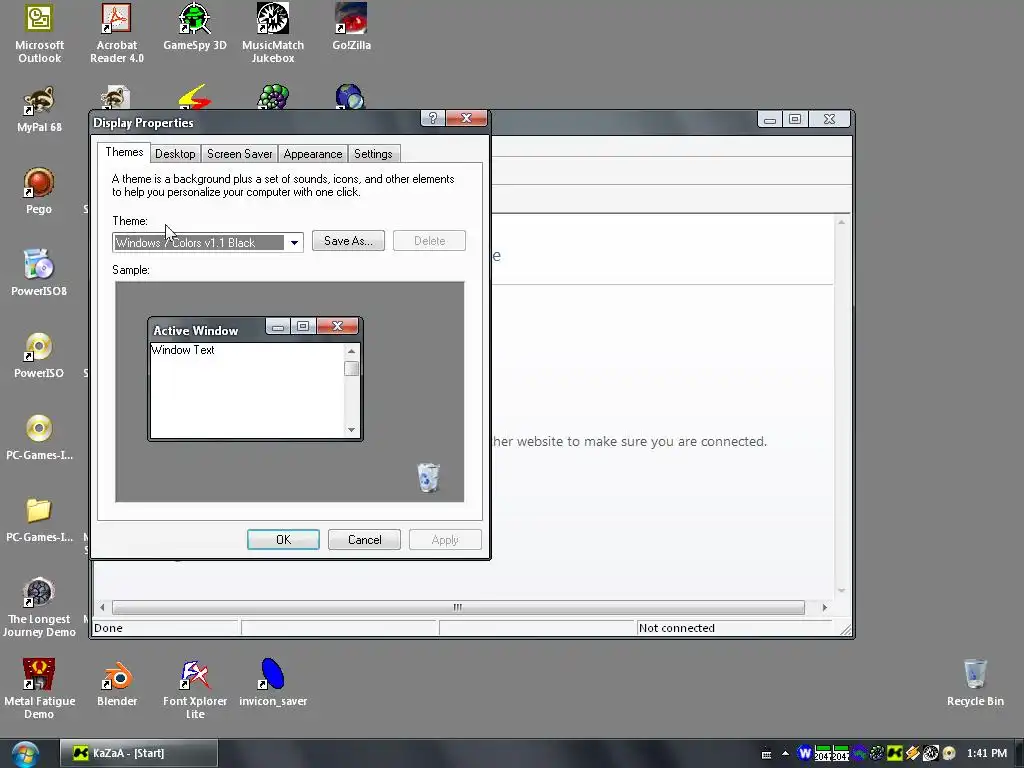Image resolution: width=1024 pixels, height=768 pixels.
Task: Click the blue W tray icon
Action: pyautogui.click(x=805, y=753)
